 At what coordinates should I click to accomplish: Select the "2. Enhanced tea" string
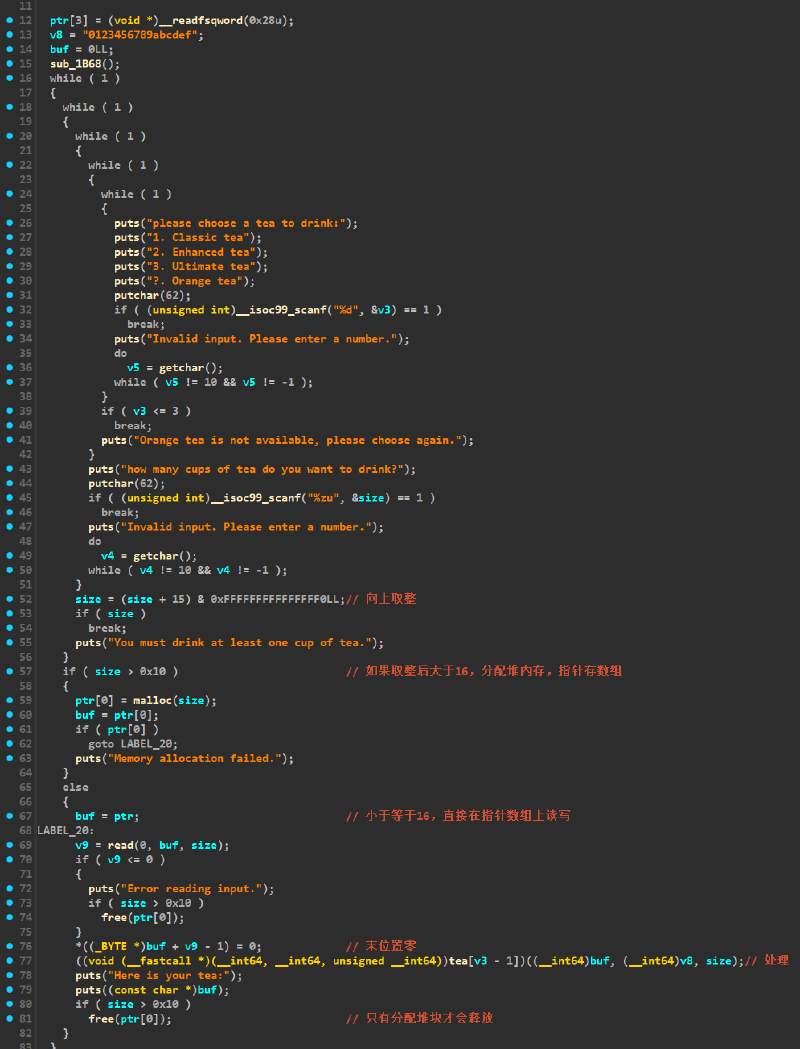[199, 252]
